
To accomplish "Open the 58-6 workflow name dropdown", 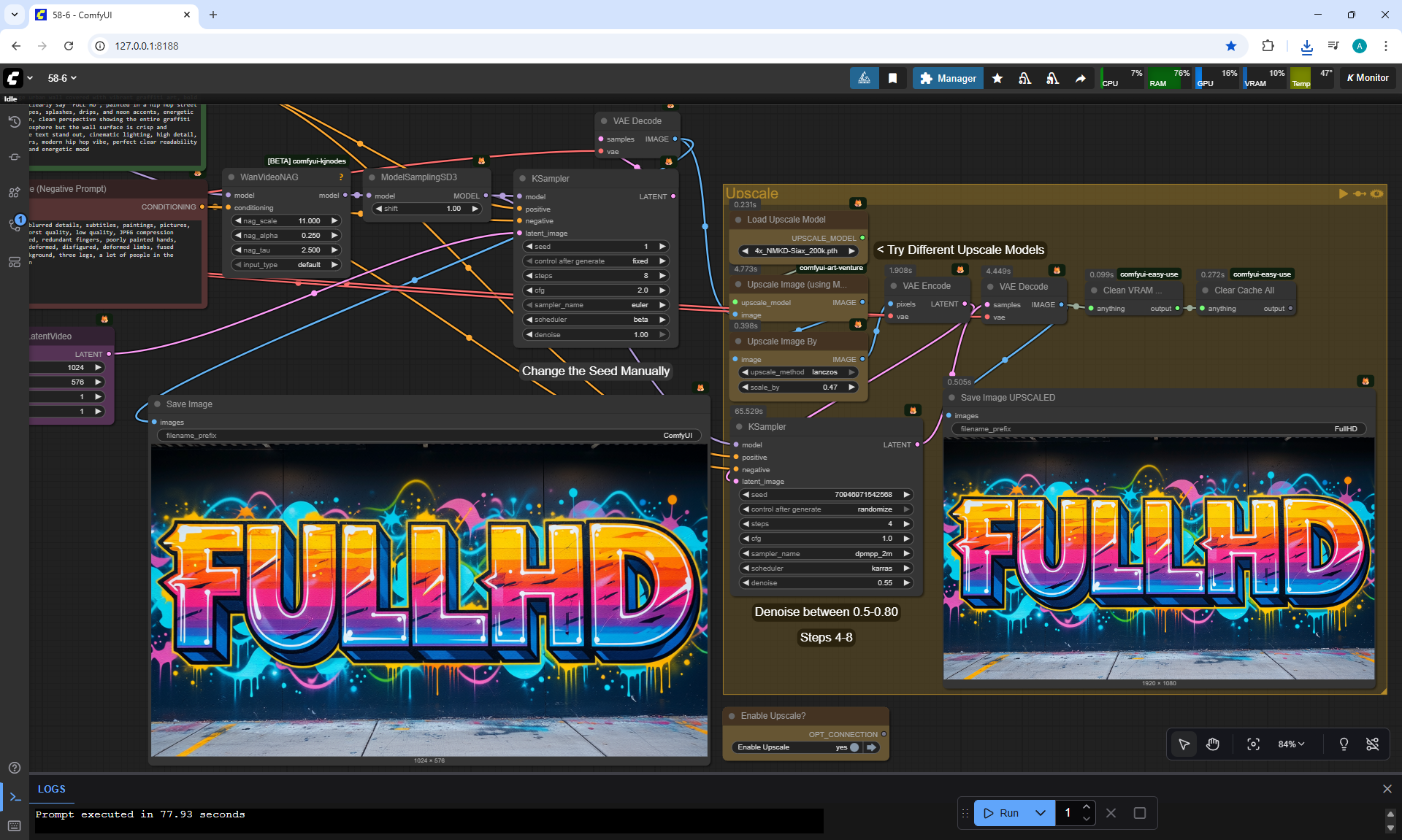I will pyautogui.click(x=62, y=78).
